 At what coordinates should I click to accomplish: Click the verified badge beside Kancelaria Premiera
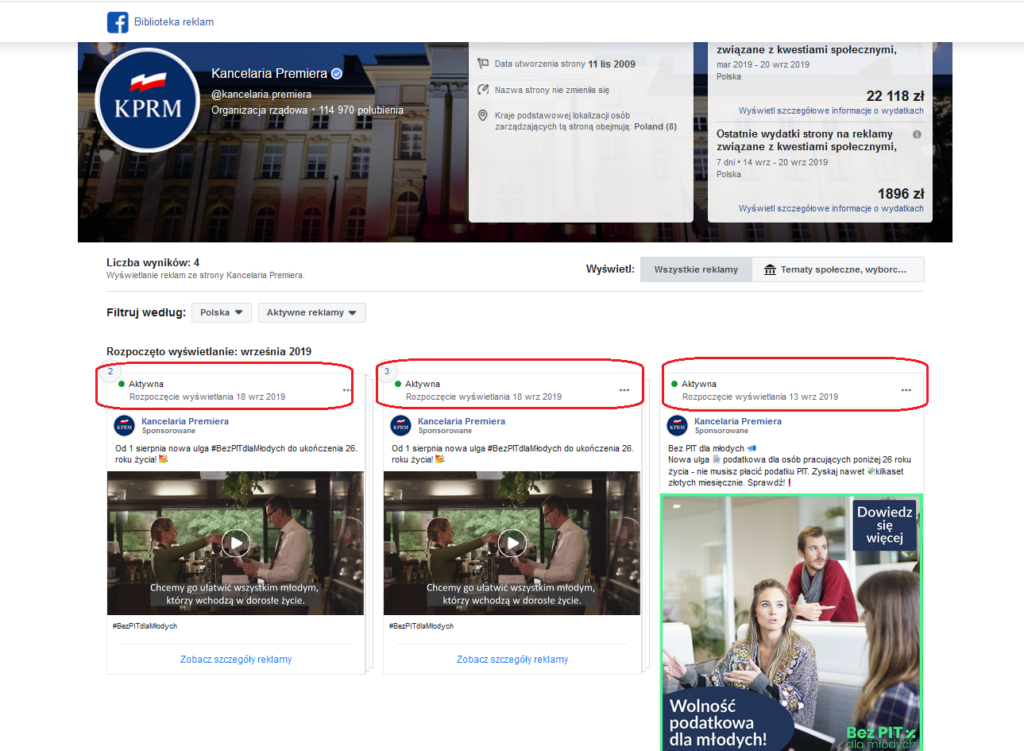337,74
